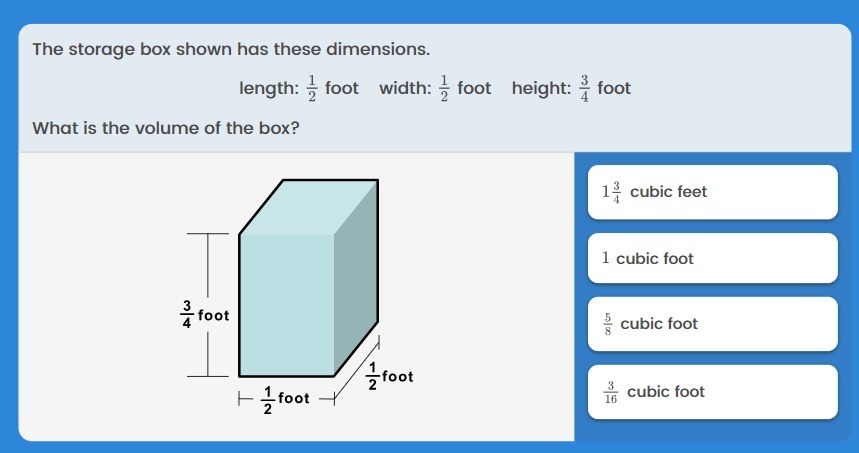Click the fraction 5/8 in third answer
Image resolution: width=859 pixels, height=453 pixels.
[608, 324]
